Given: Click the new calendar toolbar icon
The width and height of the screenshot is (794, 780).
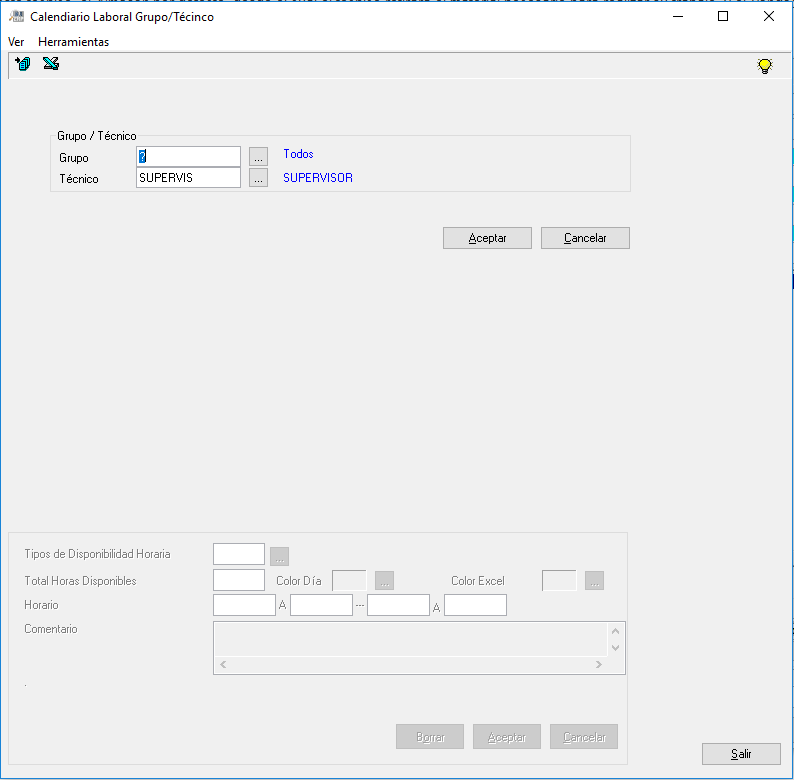Looking at the screenshot, I should [22, 65].
